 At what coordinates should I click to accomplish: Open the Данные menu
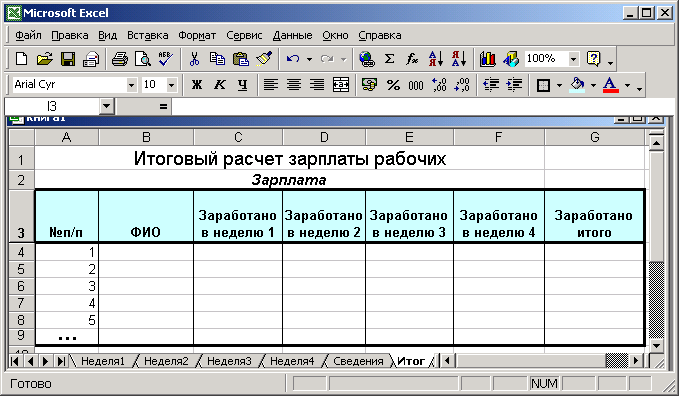coord(292,35)
